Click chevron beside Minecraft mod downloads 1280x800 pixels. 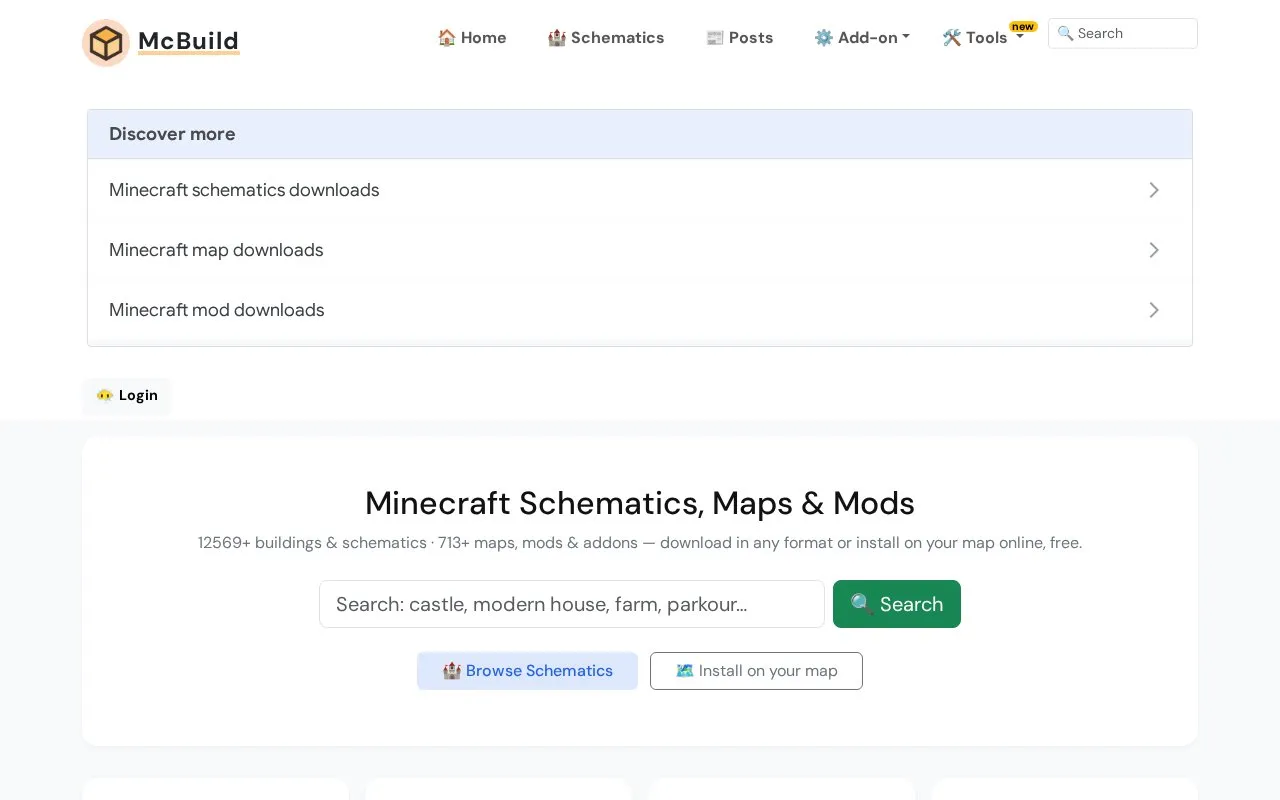[x=1154, y=310]
